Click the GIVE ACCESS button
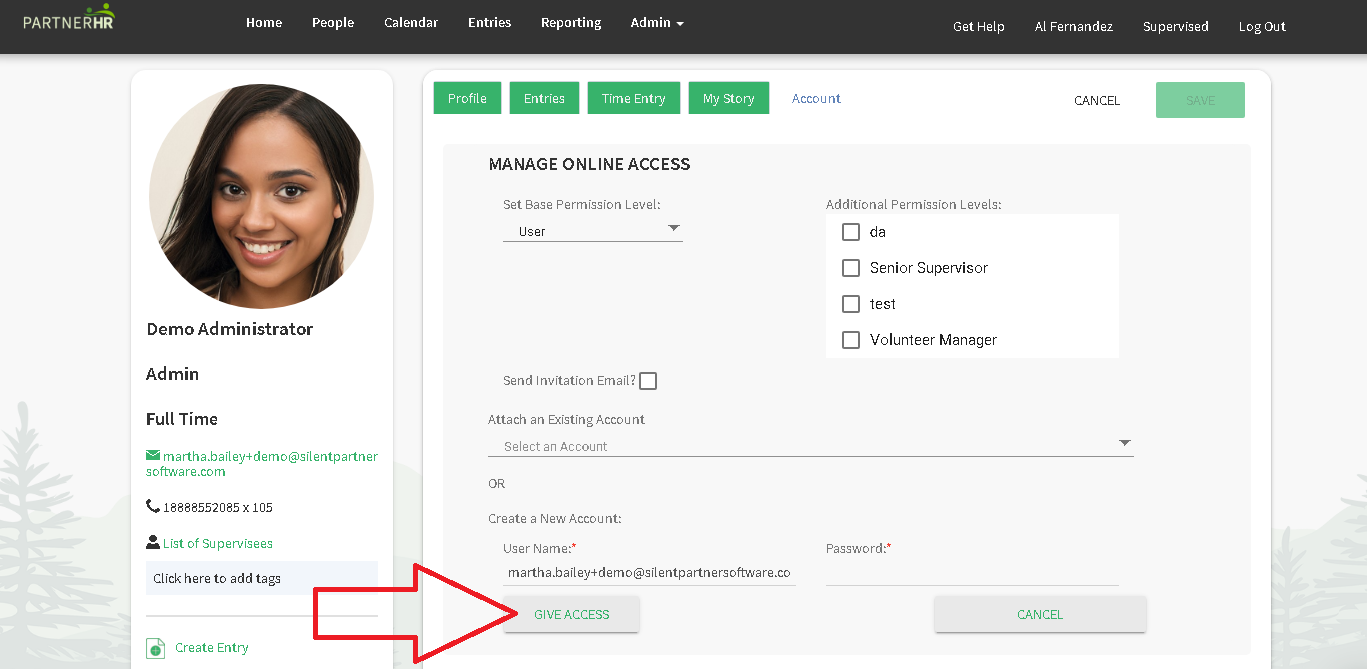Screen dimensions: 1367x669 point(572,615)
